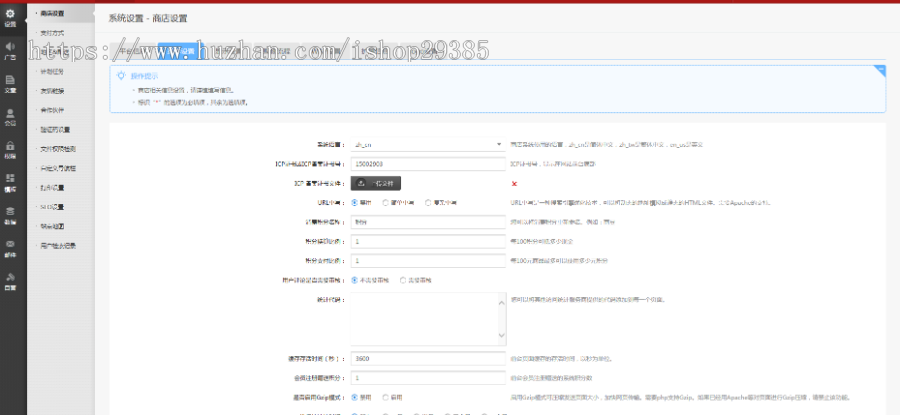Image resolution: width=900 pixels, height=415 pixels.
Task: Open the padlock Permissions section icon
Action: pyautogui.click(x=10, y=149)
